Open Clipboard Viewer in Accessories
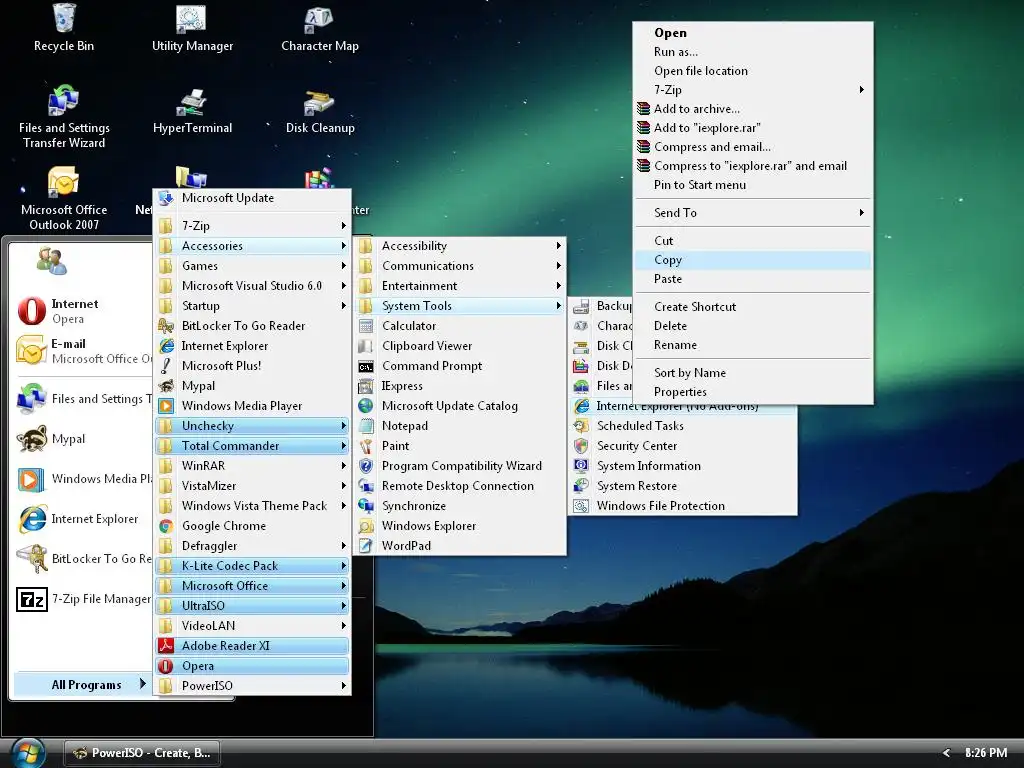This screenshot has height=768, width=1024. coord(460,346)
